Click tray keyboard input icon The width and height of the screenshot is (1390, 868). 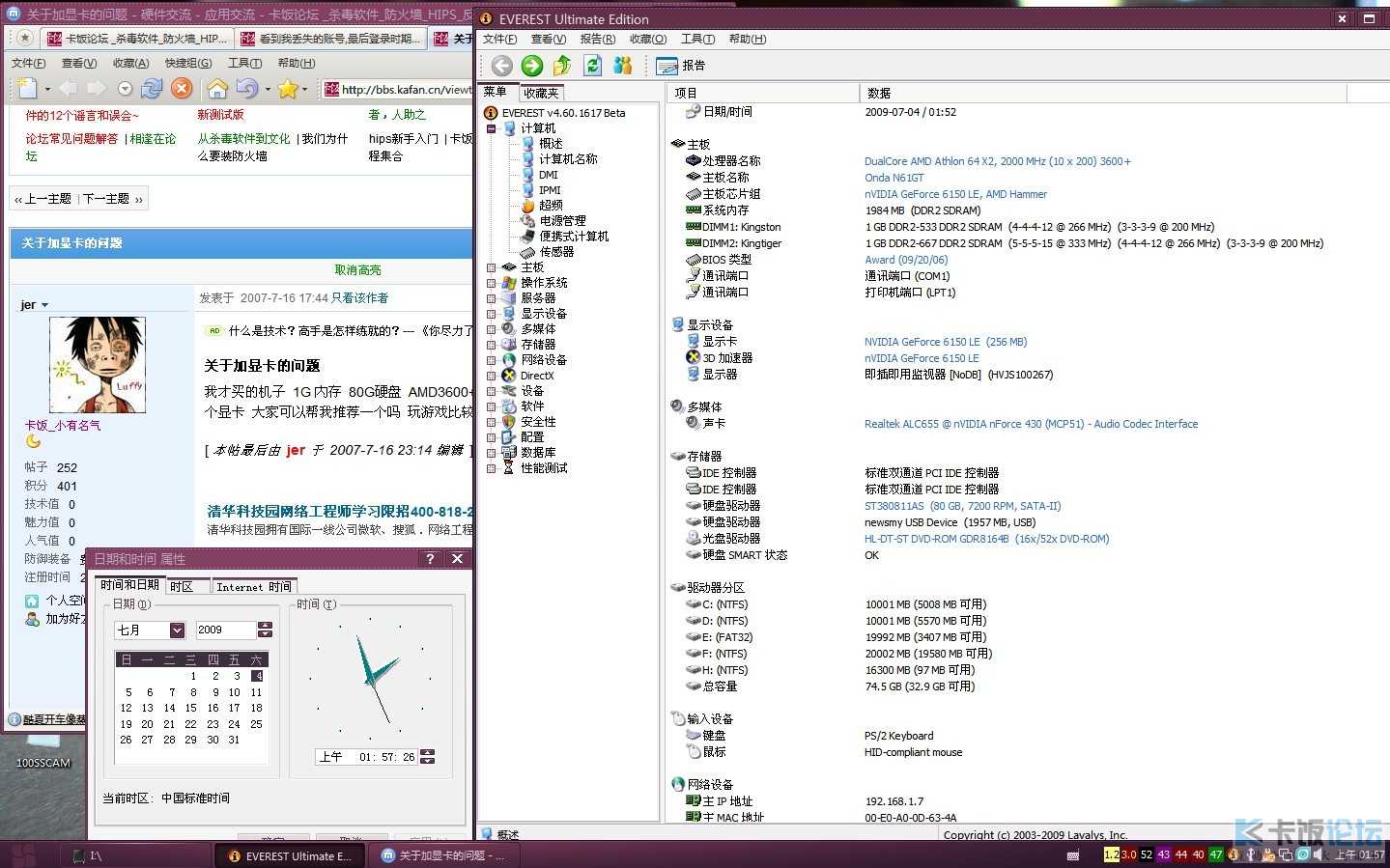click(x=1073, y=855)
